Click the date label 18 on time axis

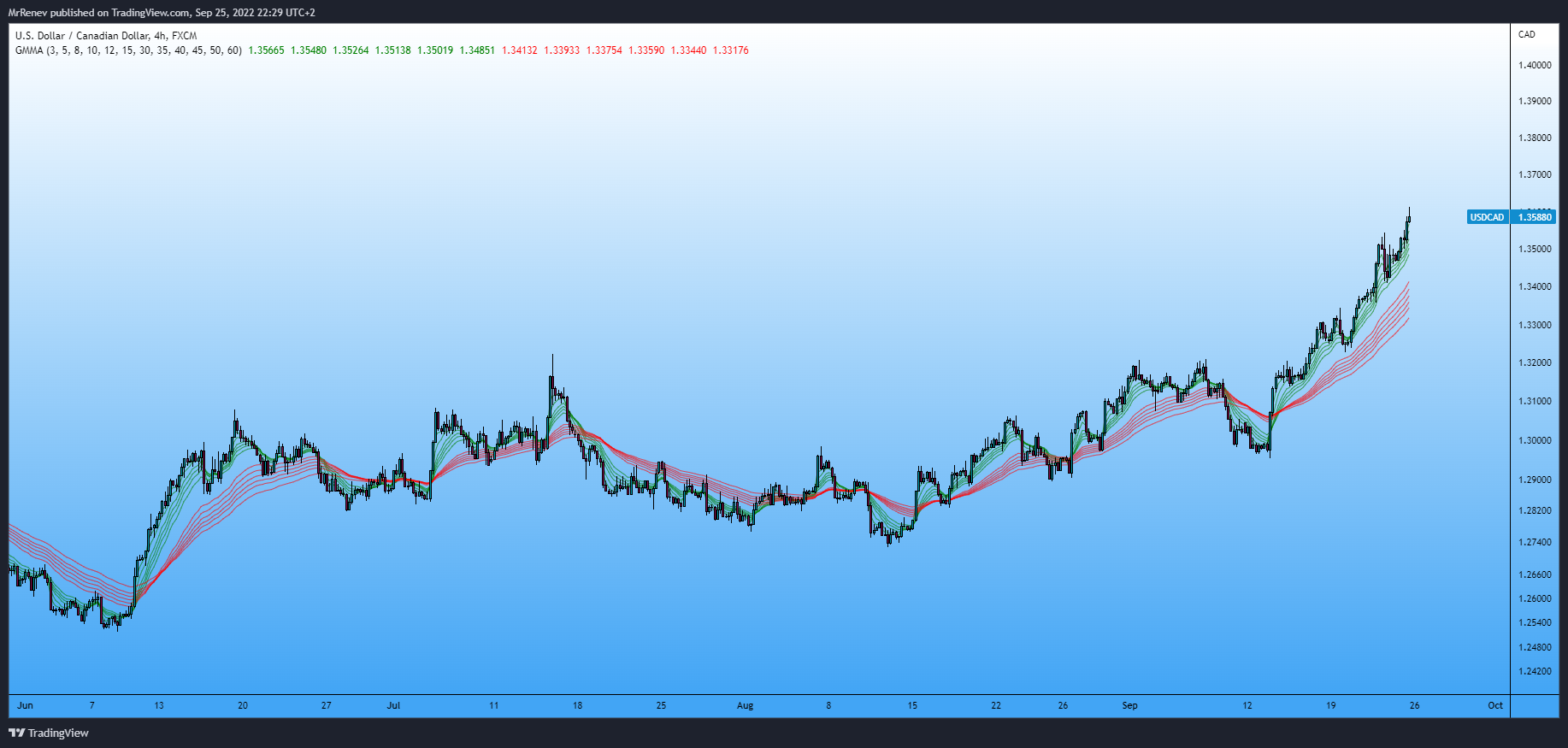[x=577, y=705]
